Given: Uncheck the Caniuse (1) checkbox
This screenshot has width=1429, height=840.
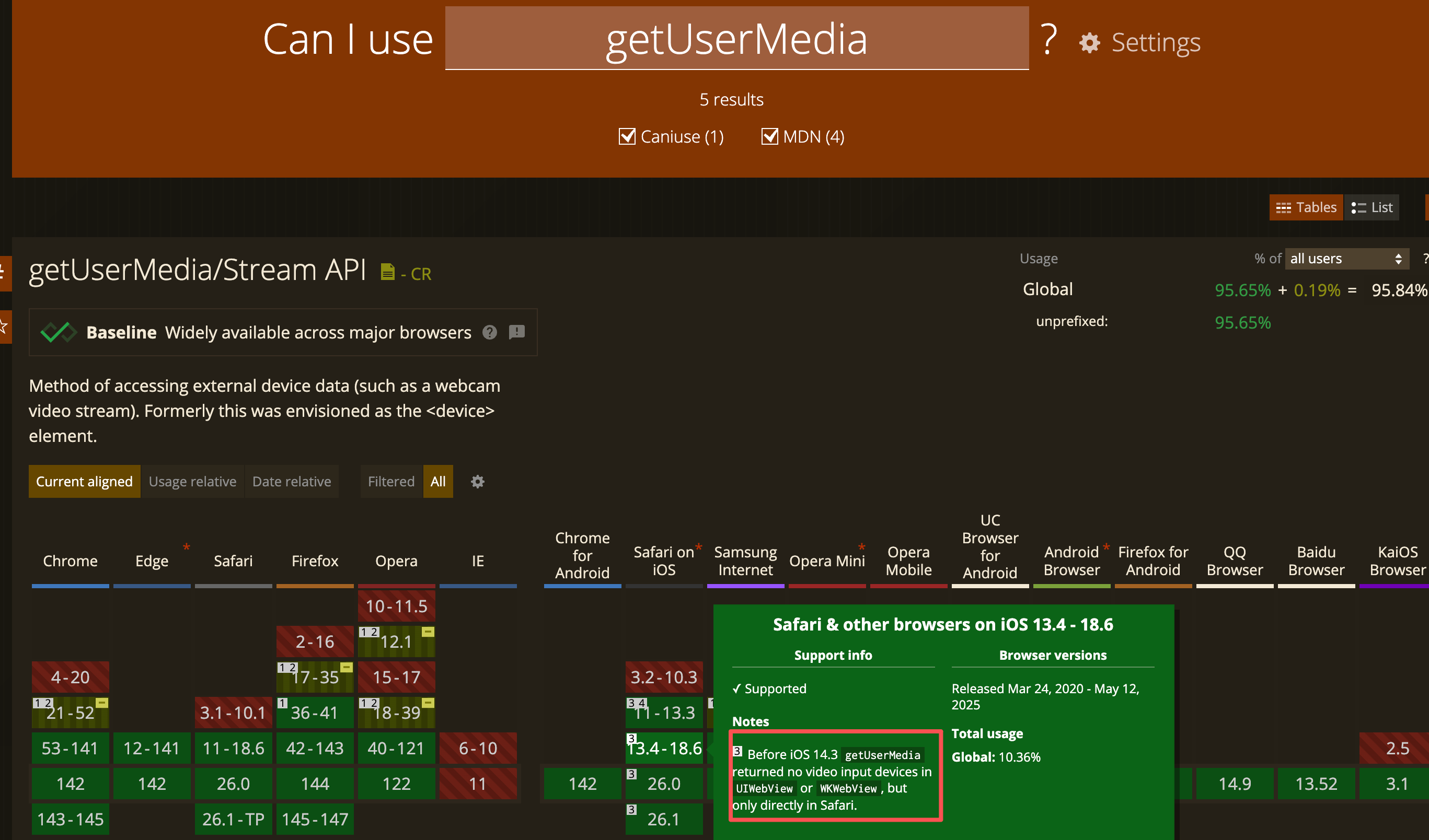Looking at the screenshot, I should click(627, 136).
